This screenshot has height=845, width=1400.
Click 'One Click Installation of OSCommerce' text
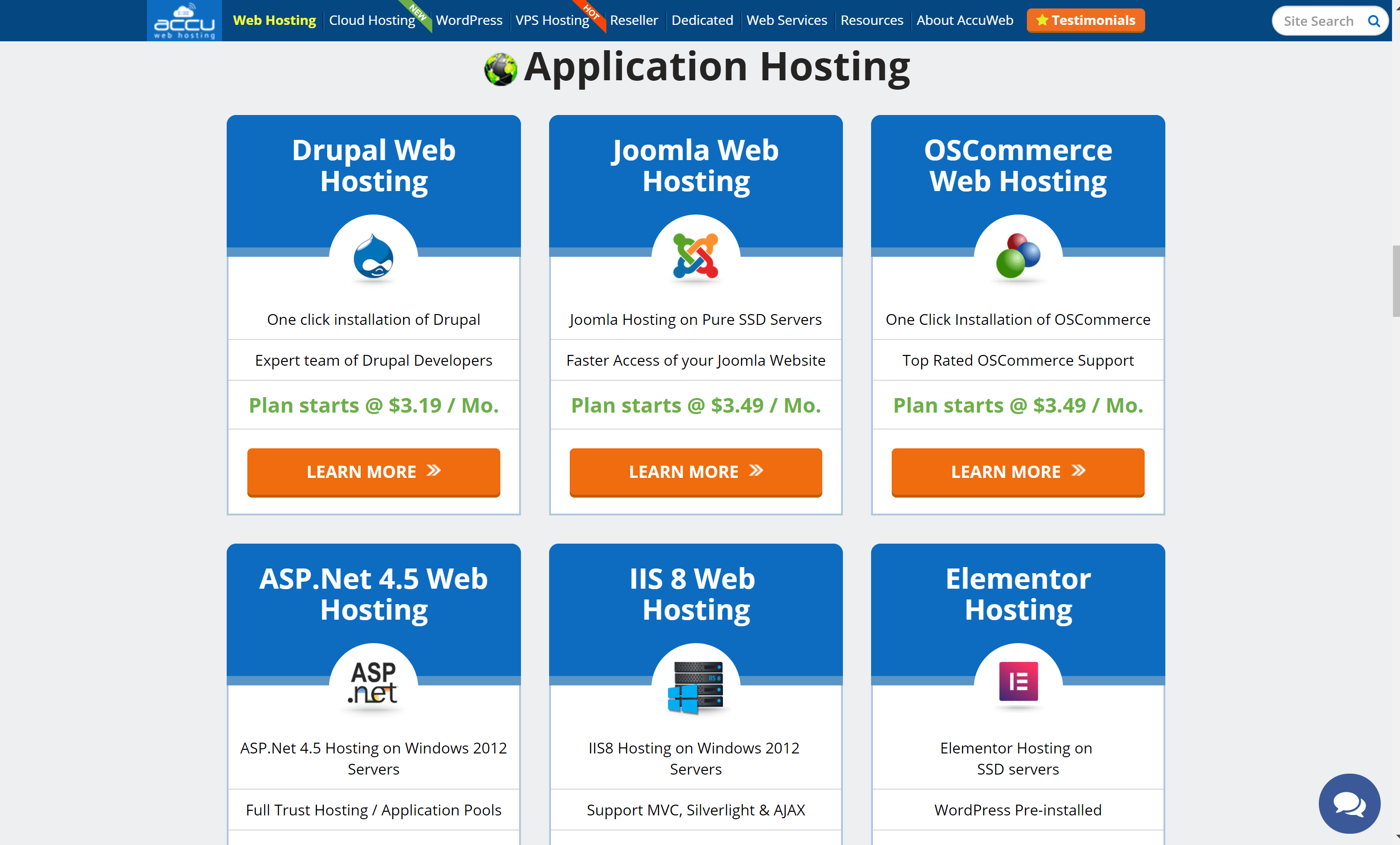point(1017,319)
